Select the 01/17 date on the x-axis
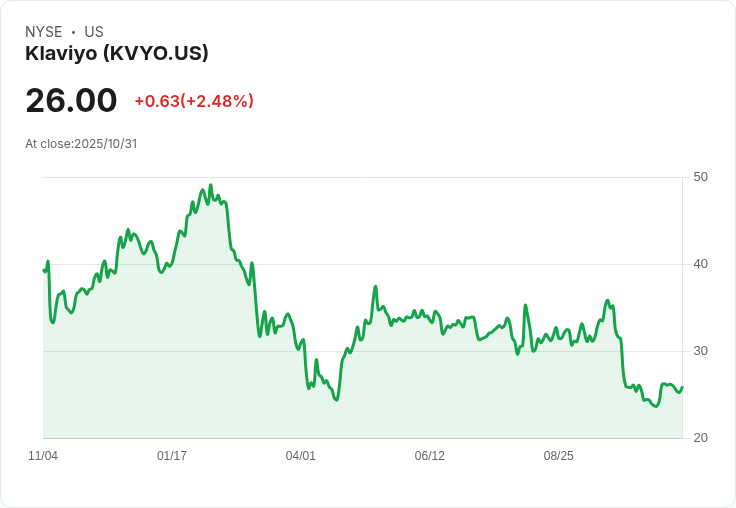Viewport: 736px width, 508px height. click(172, 456)
